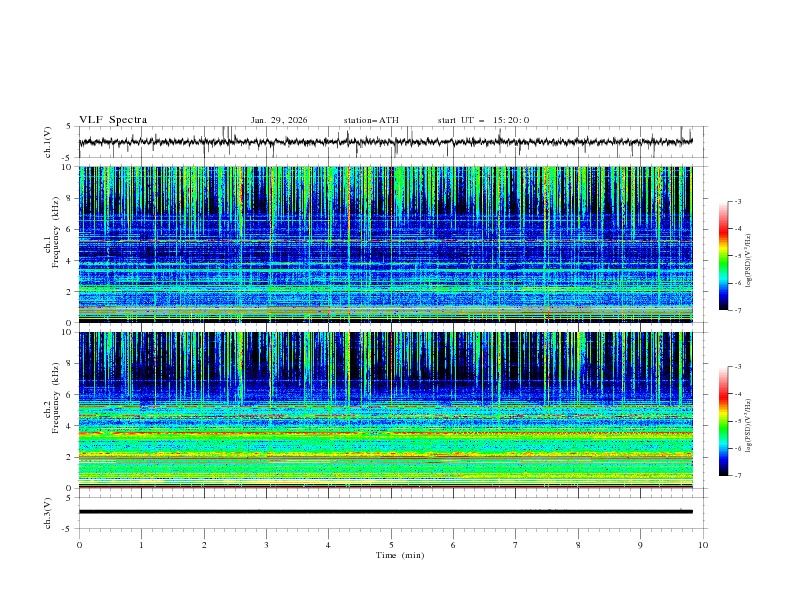
Task: Click the 5 minute tick on time axis
Action: pyautogui.click(x=391, y=545)
